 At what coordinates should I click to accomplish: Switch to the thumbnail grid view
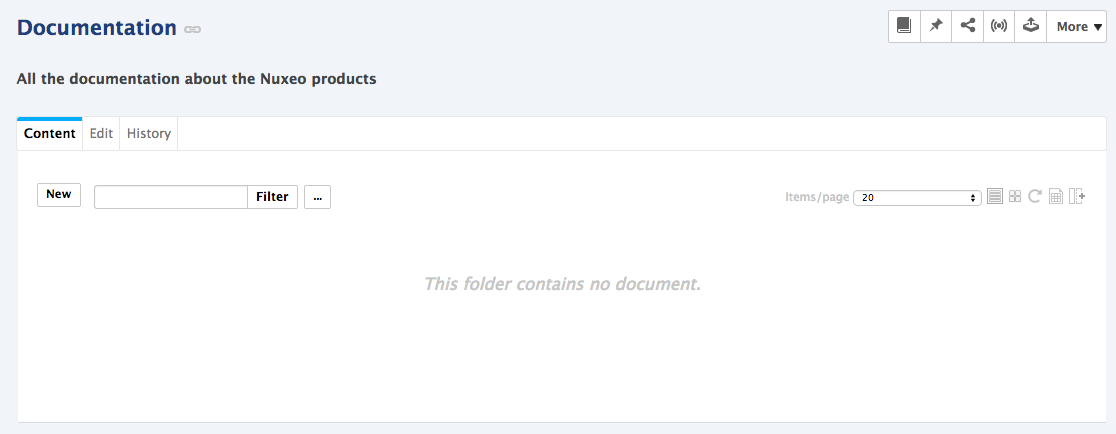point(1015,196)
